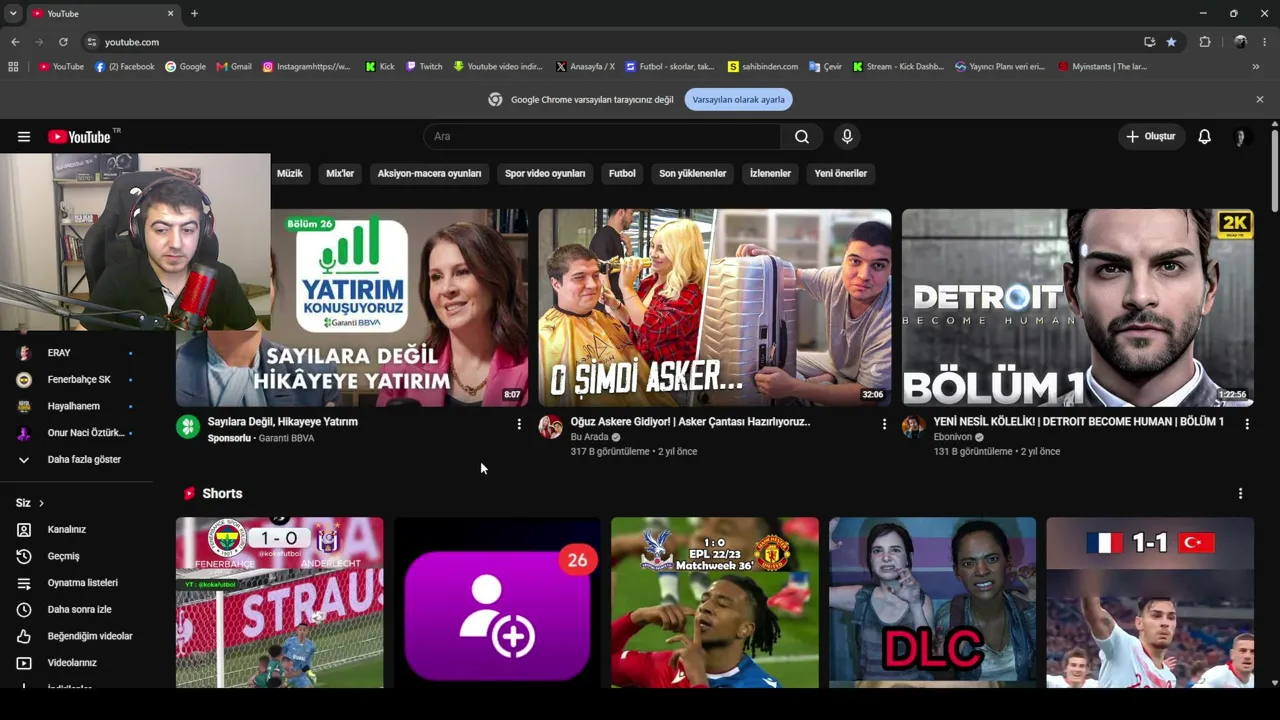Open the Chrome extensions puzzle icon

pos(1205,42)
